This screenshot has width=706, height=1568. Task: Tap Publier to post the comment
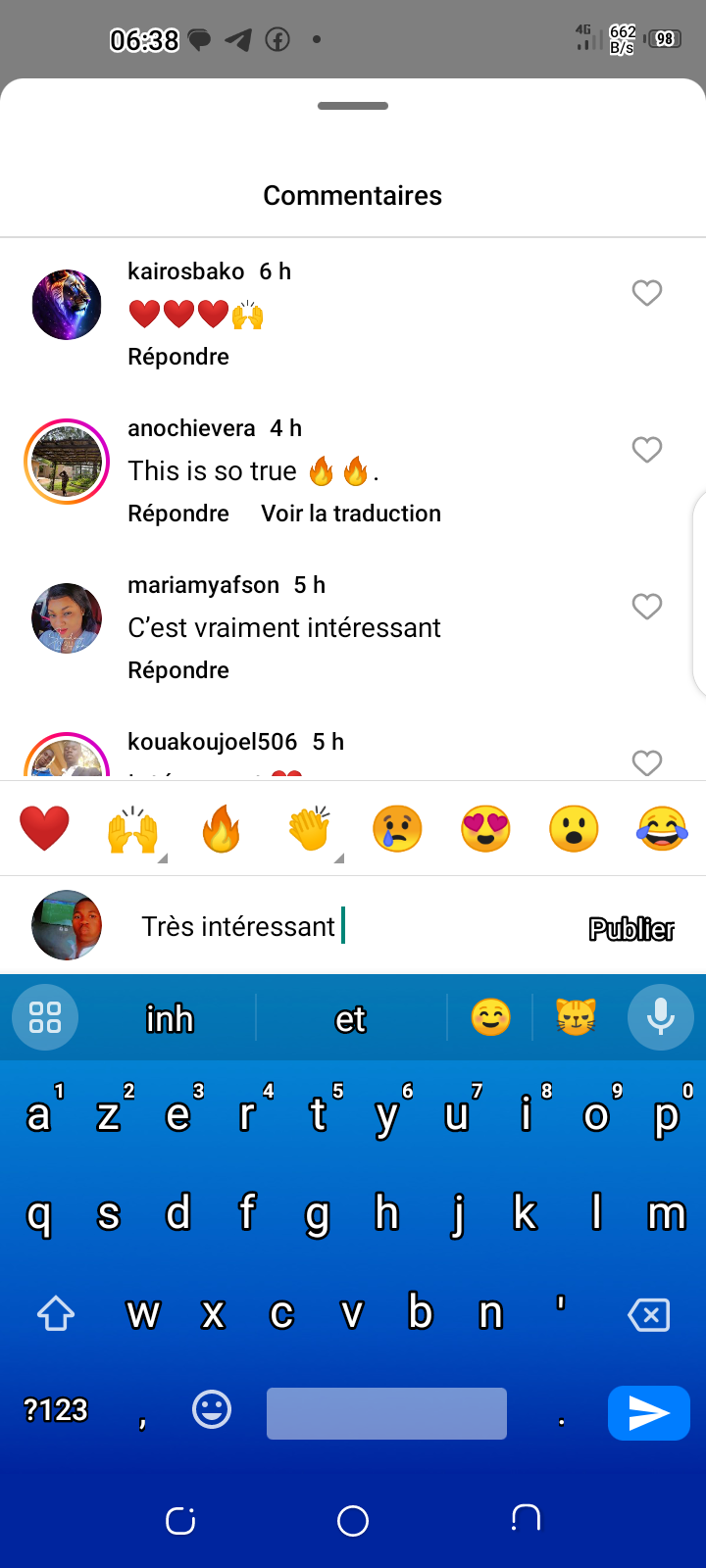point(631,929)
